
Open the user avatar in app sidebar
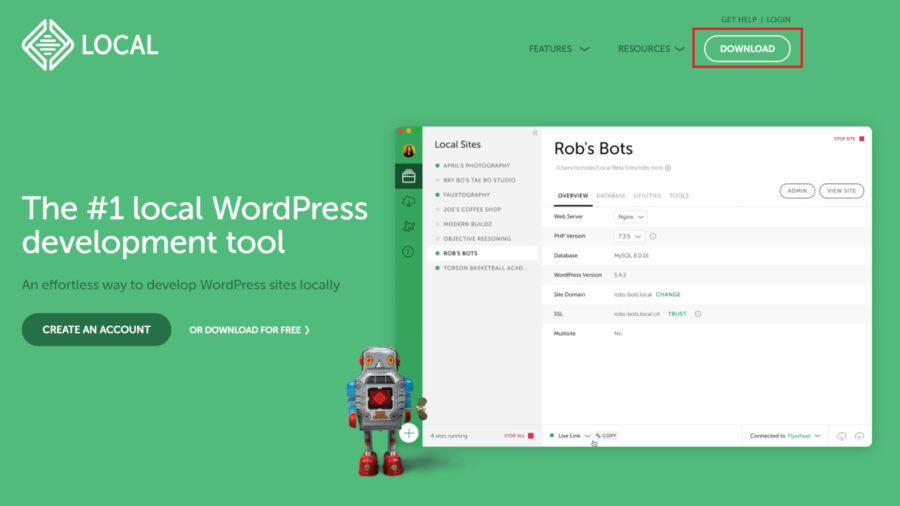coord(409,151)
